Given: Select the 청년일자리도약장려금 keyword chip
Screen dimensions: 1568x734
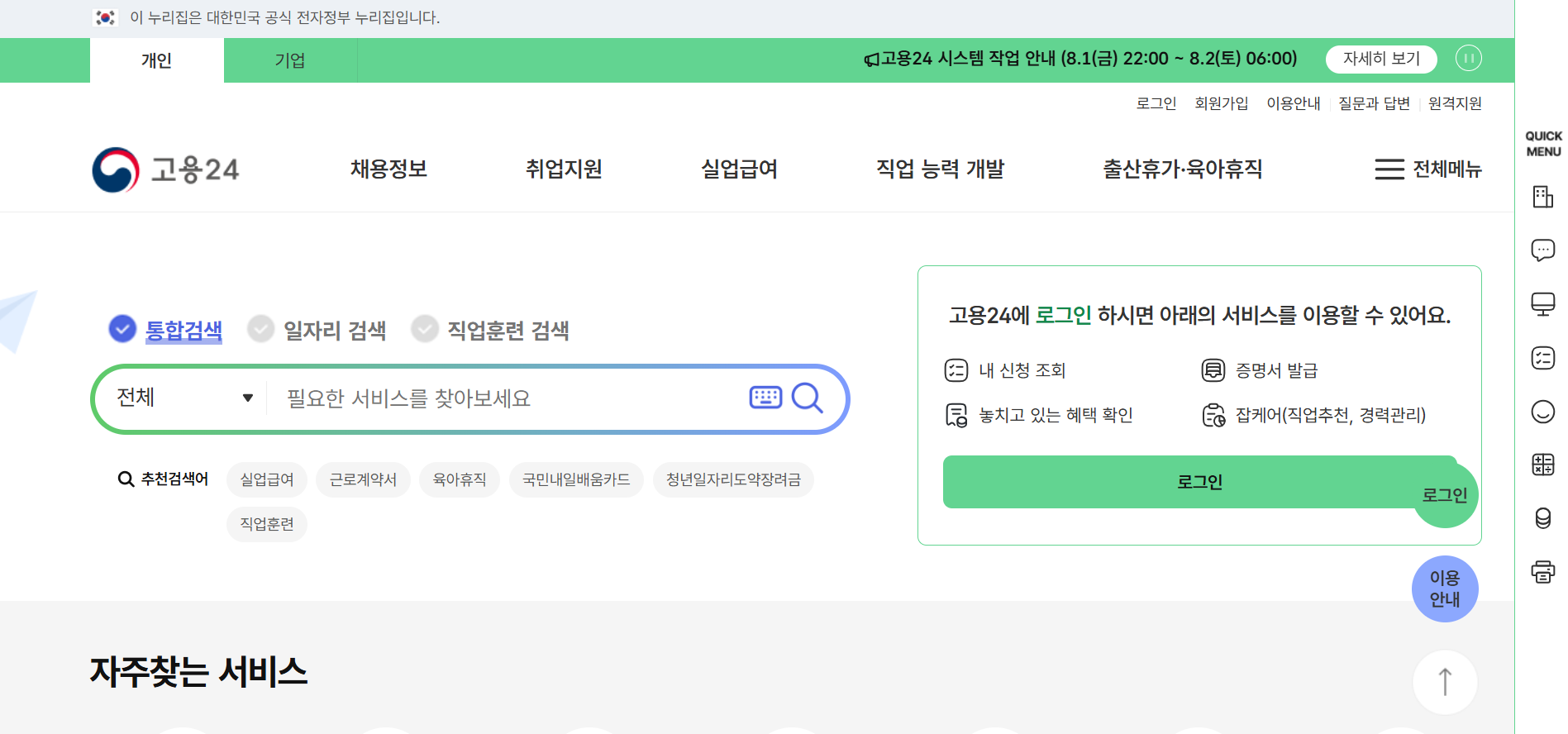Looking at the screenshot, I should click(733, 479).
